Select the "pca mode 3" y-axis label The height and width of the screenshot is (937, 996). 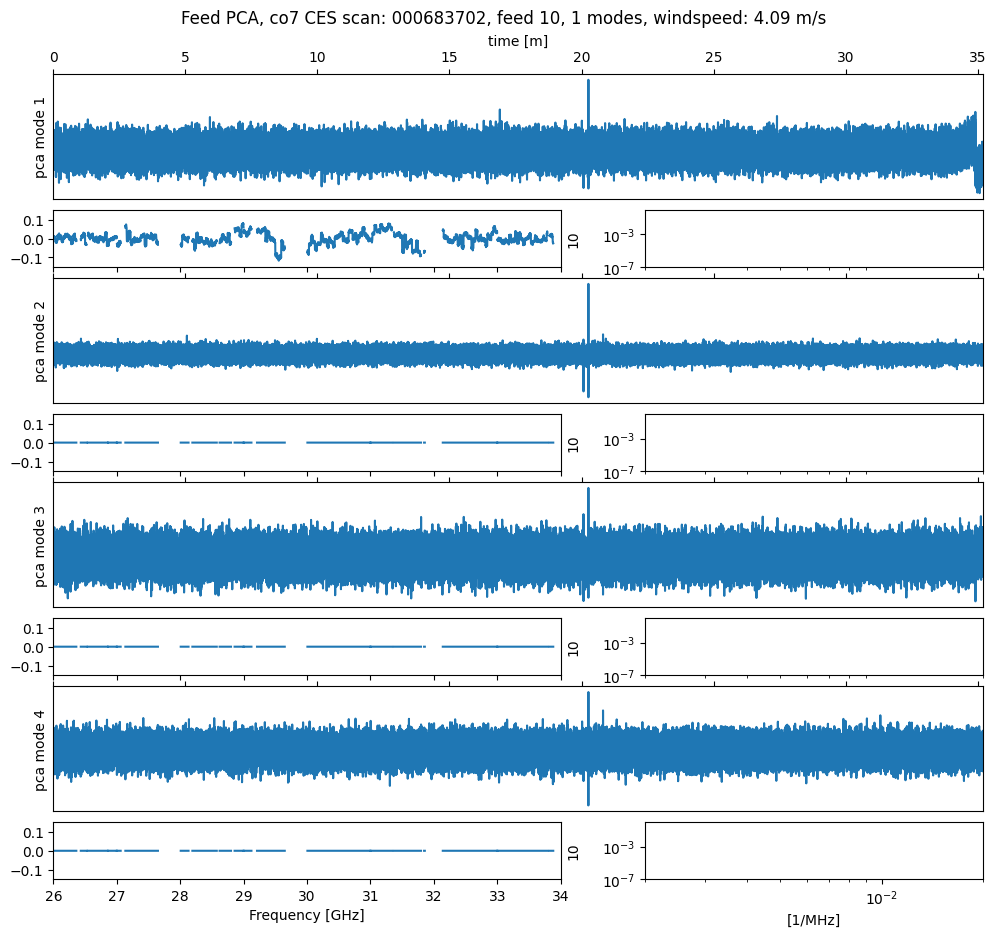click(40, 545)
